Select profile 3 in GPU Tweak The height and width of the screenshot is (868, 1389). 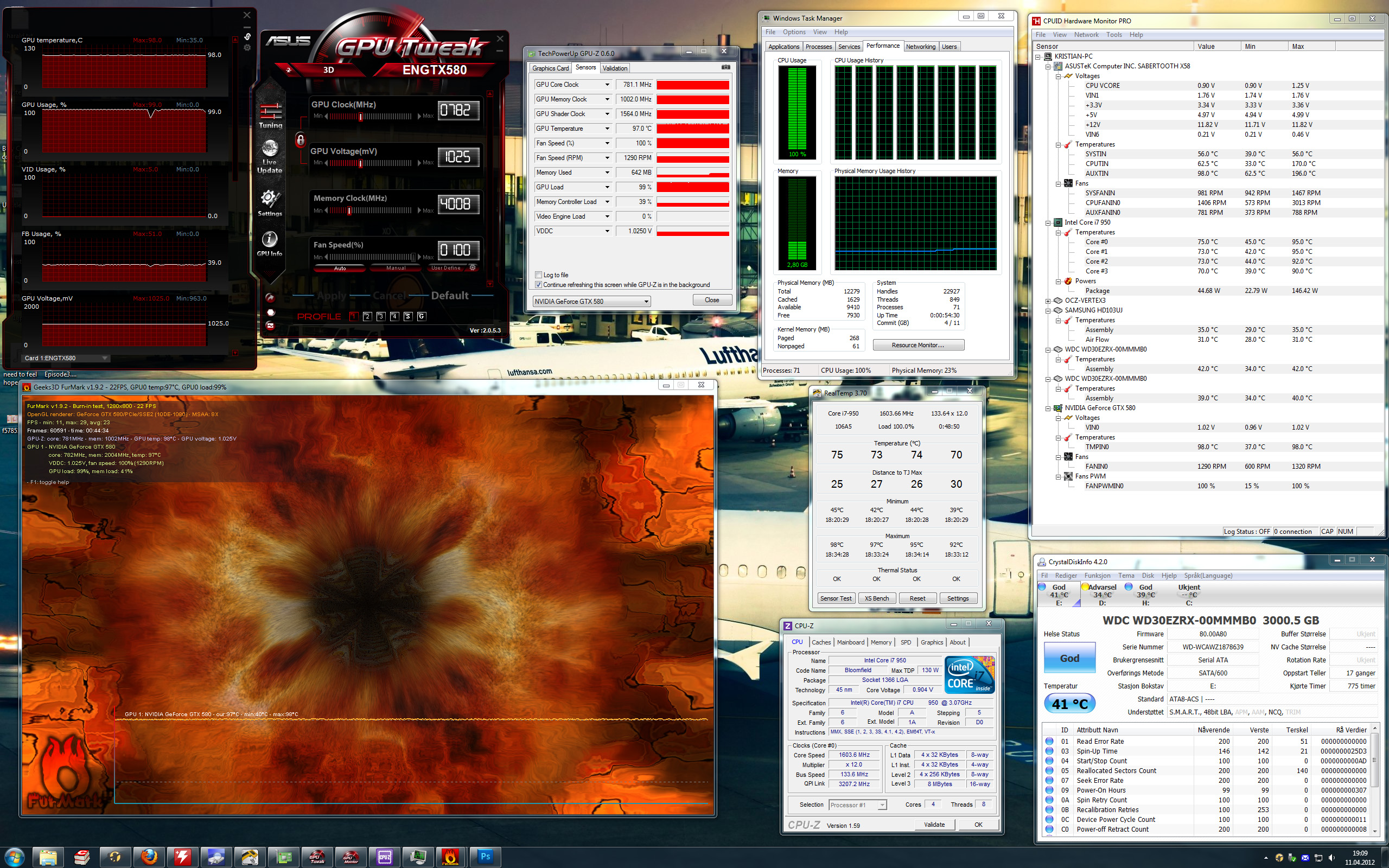tap(380, 316)
